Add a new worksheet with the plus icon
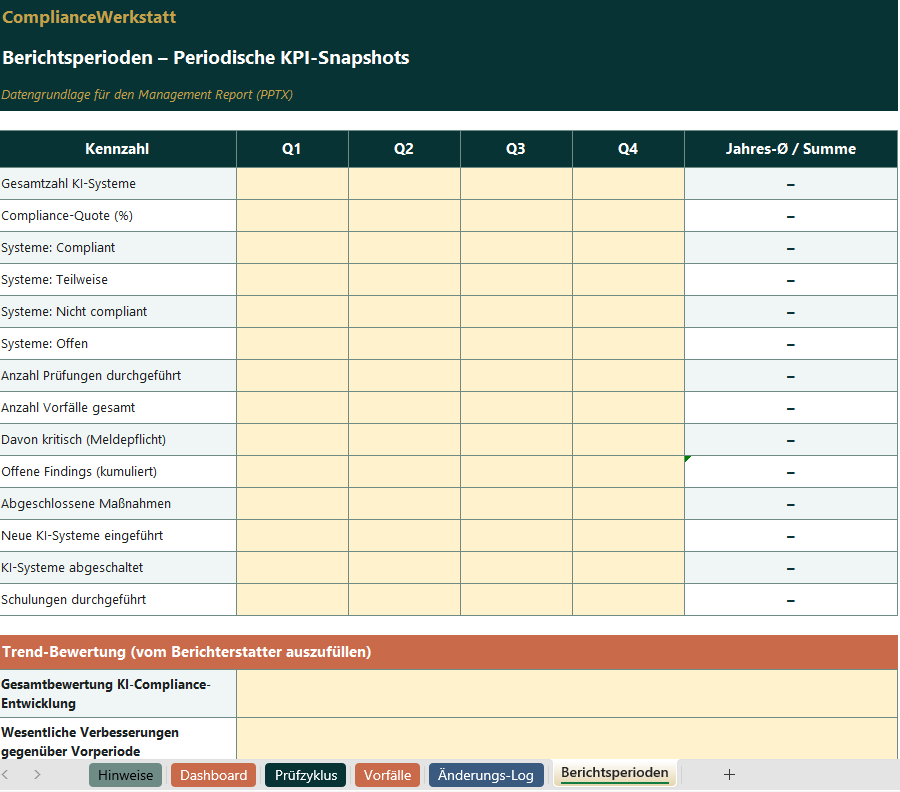This screenshot has width=900, height=792. point(729,774)
